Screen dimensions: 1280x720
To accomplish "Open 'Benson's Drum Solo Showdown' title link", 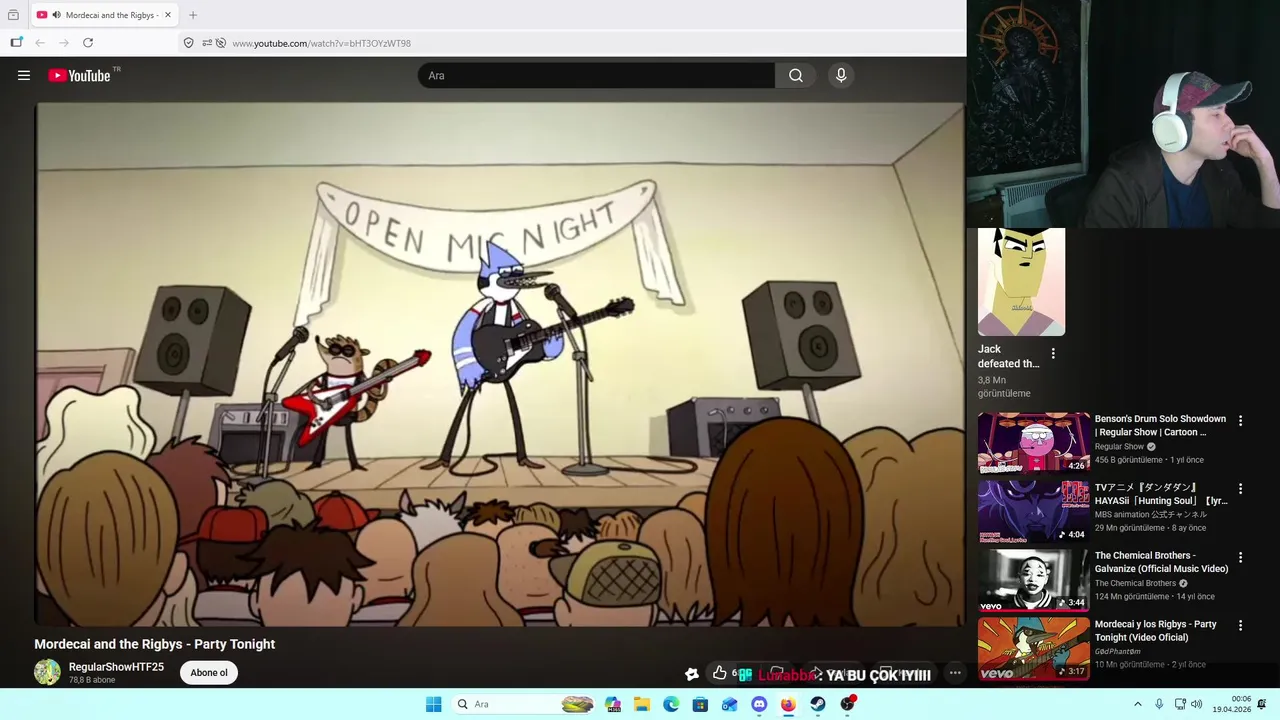I will (1160, 426).
